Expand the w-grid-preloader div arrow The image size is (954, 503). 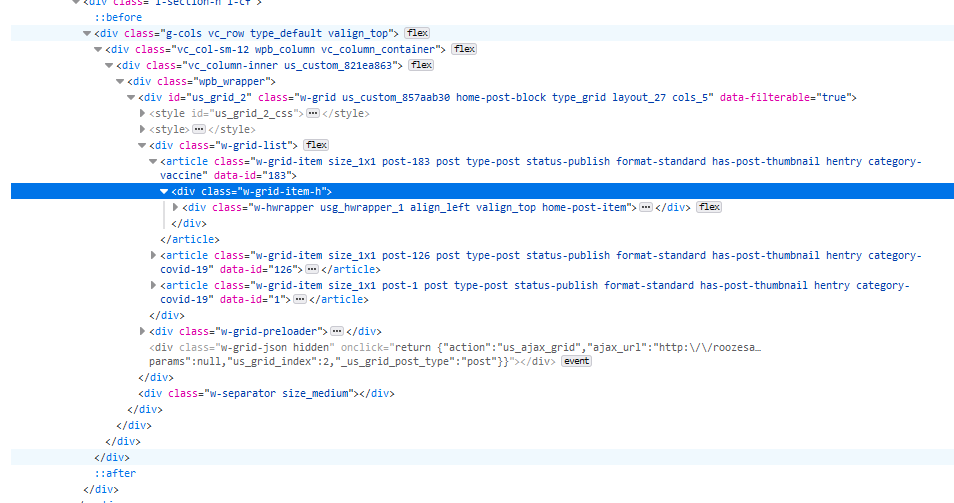click(142, 331)
